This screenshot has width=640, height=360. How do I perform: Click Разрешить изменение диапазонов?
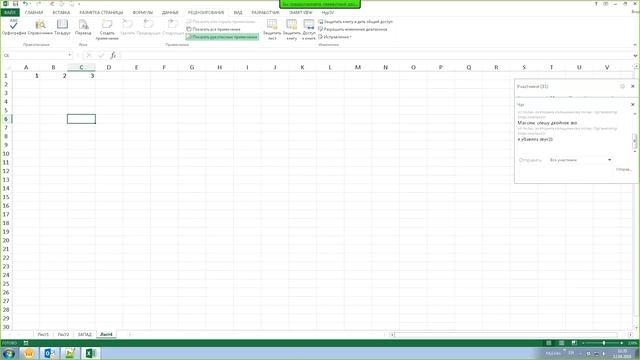coord(352,29)
